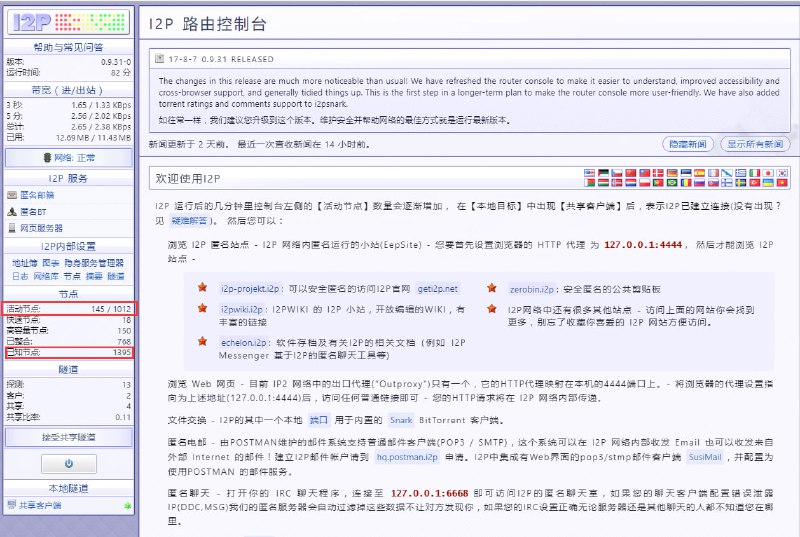
Task: Click the i2p-projekt.i2p link
Action: coord(250,289)
